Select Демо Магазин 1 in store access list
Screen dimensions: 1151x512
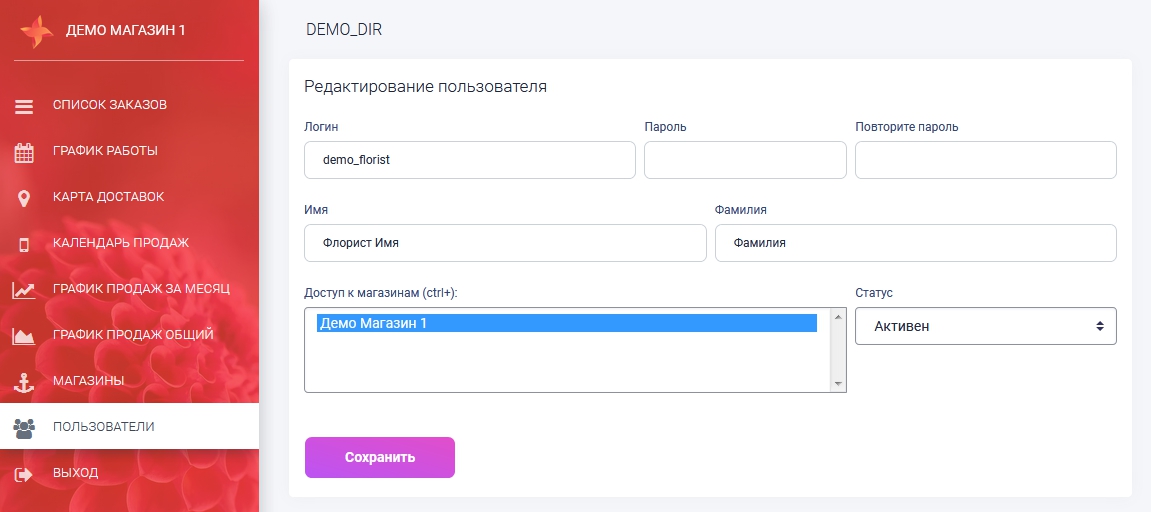pyautogui.click(x=566, y=324)
